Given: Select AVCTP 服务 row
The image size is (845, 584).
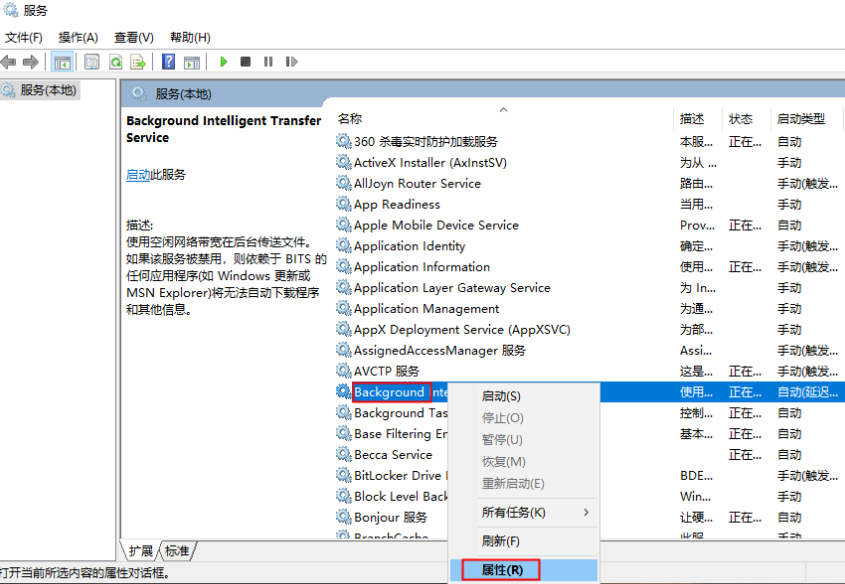Looking at the screenshot, I should click(x=386, y=371).
